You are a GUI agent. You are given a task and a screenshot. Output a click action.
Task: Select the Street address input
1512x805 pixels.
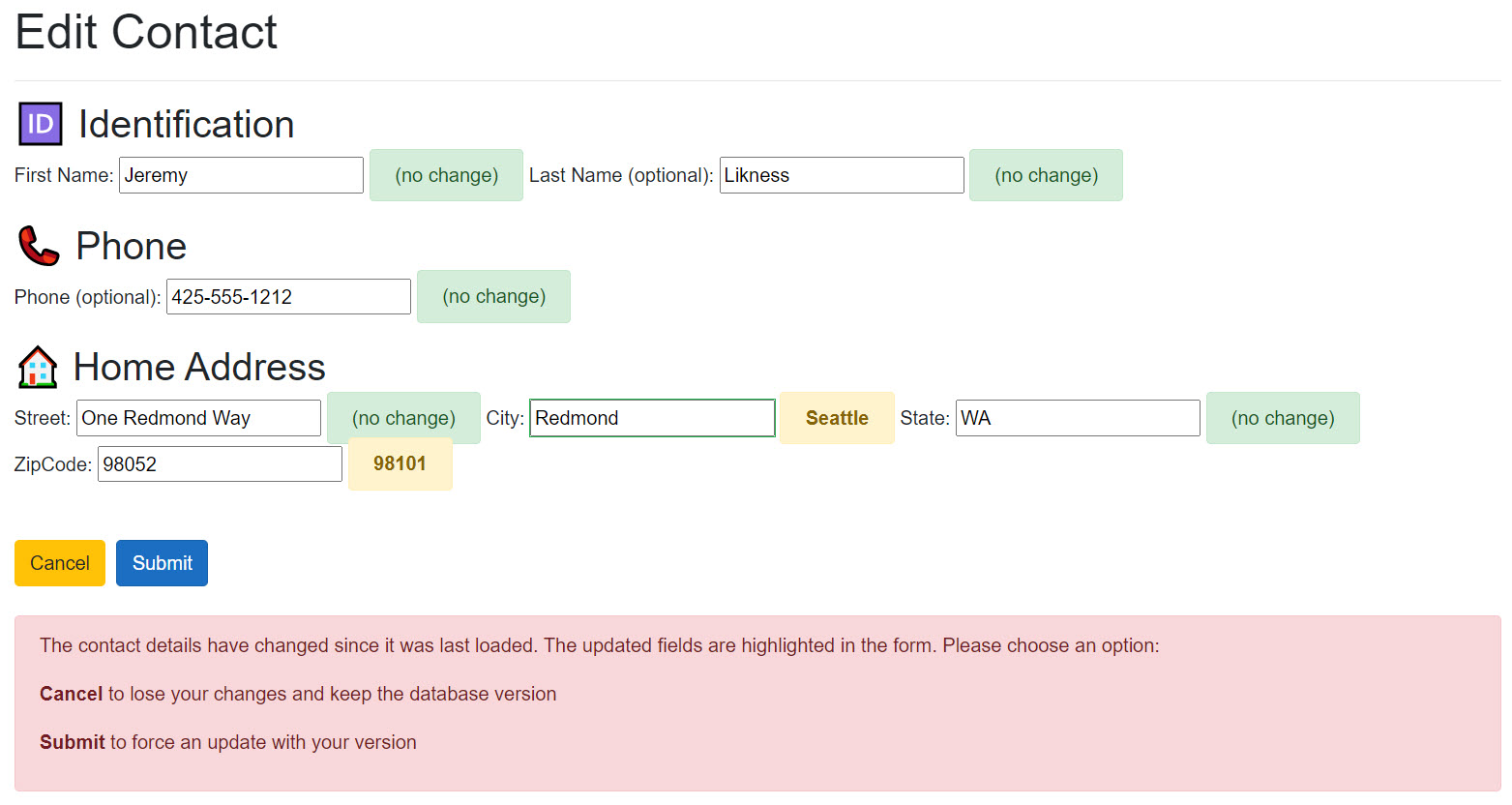198,418
